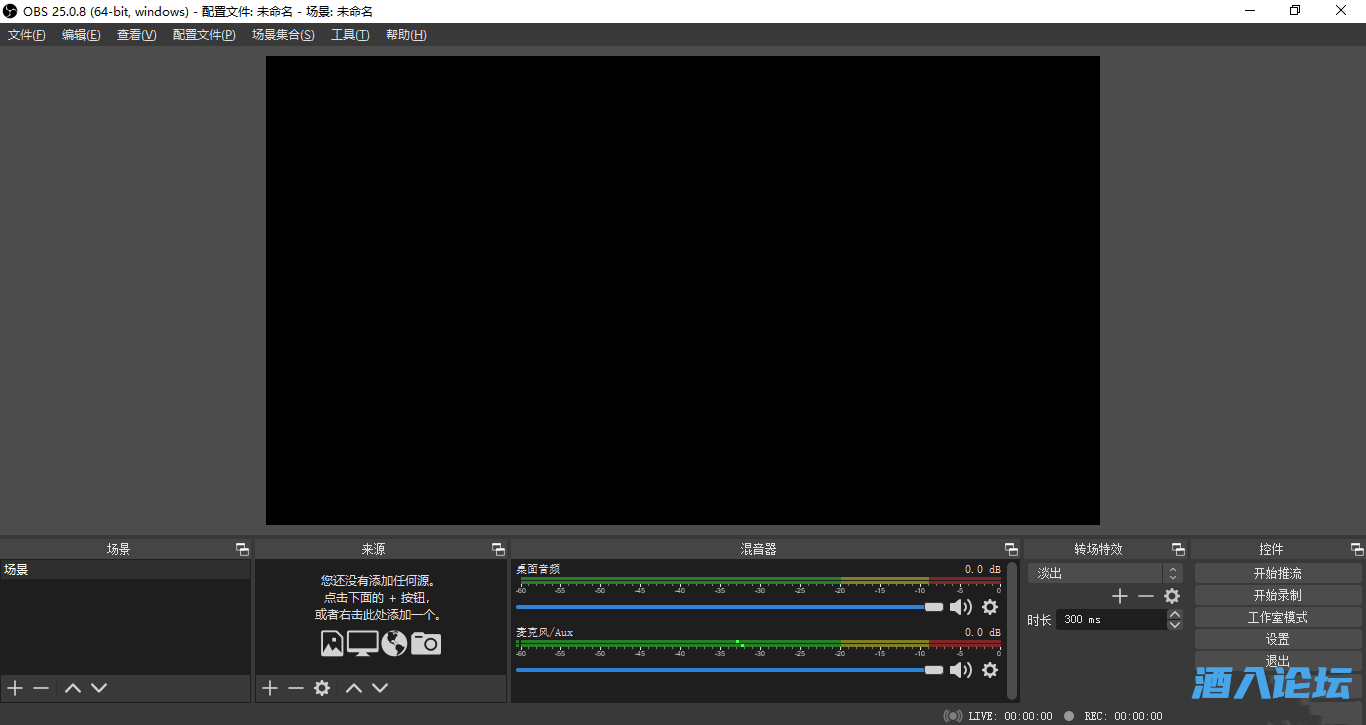Click the 开始录制 button
The width and height of the screenshot is (1366, 725).
click(1278, 595)
